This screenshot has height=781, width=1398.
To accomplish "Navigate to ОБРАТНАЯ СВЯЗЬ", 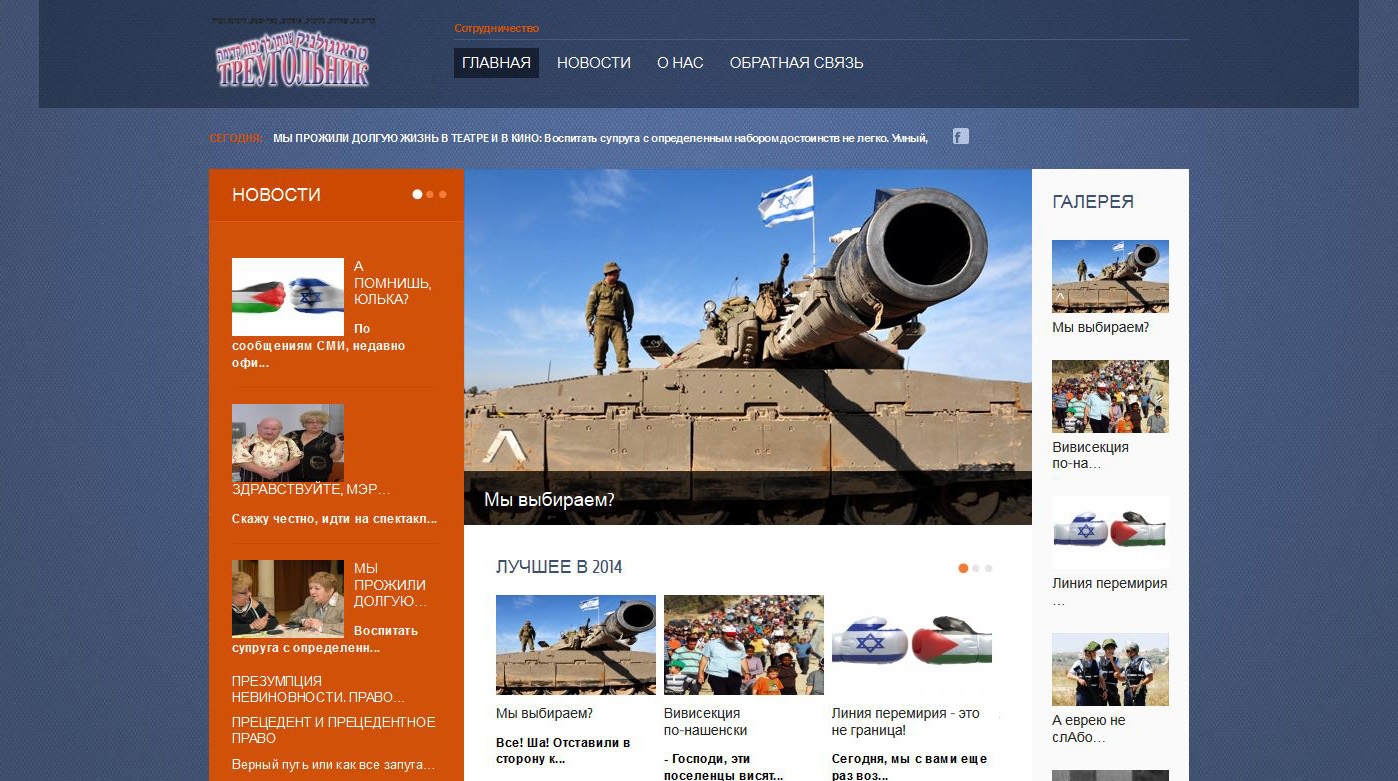I will 796,63.
